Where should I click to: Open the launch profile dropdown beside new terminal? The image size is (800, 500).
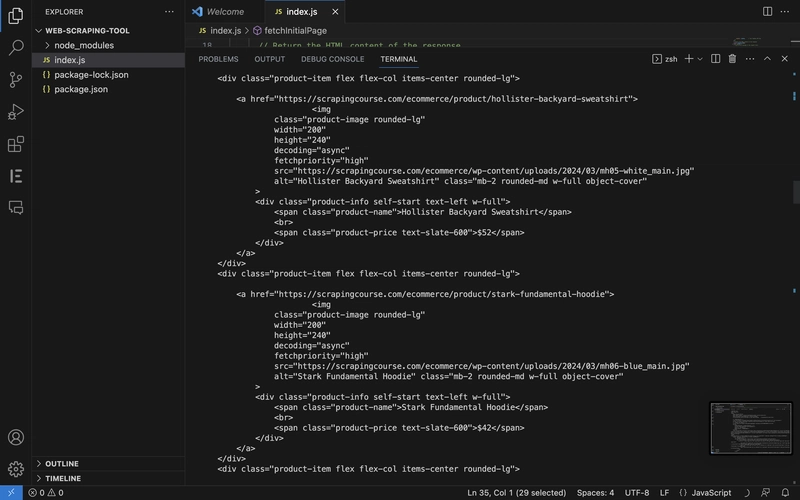tap(700, 59)
